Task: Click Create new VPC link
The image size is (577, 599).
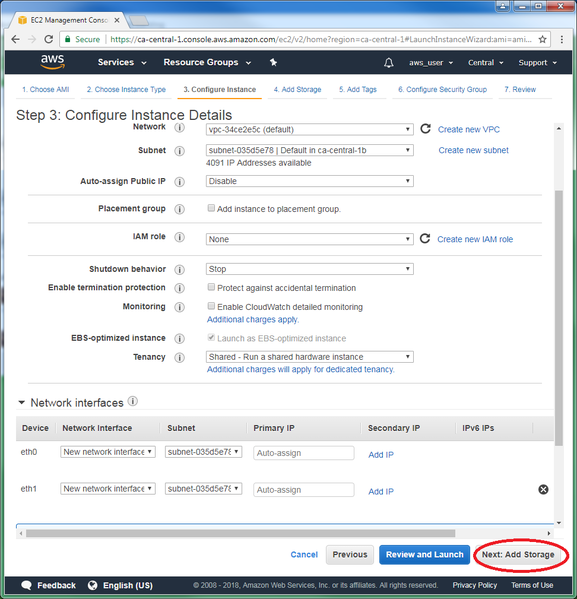Action: (469, 130)
